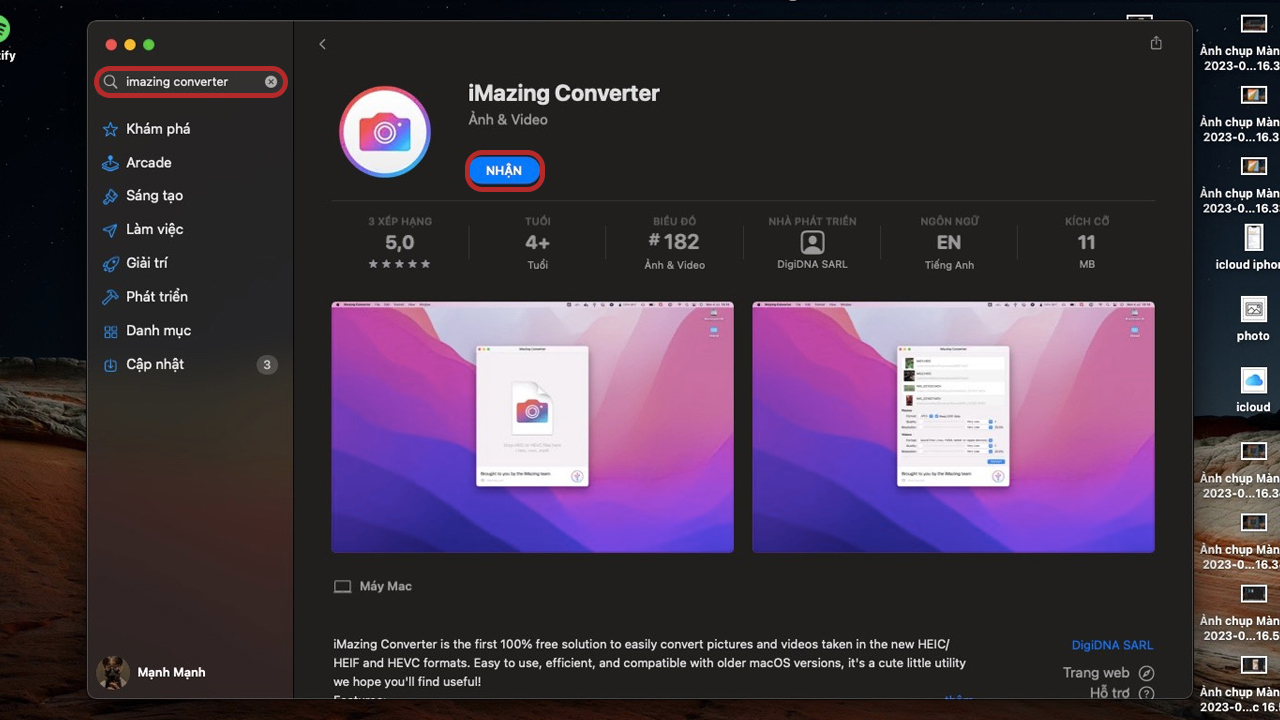Open the Trang web website link
This screenshot has width=1280, height=720.
point(1096,673)
